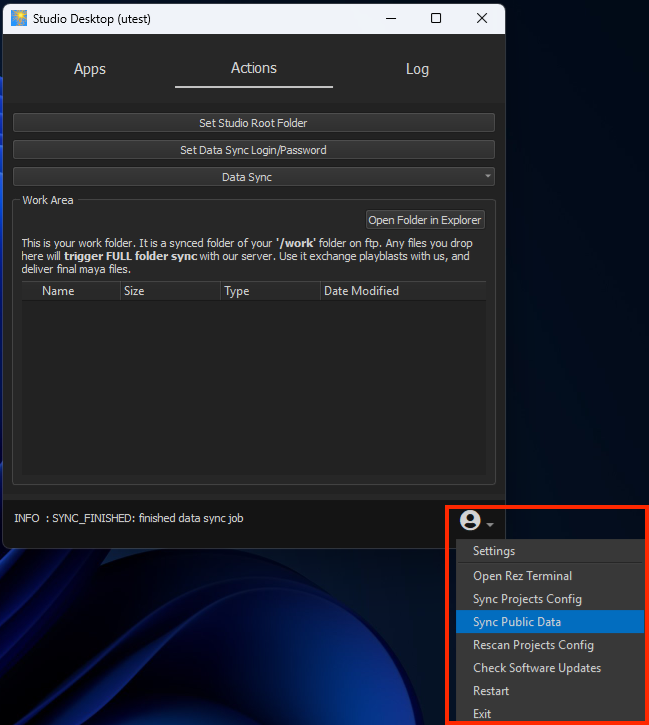The width and height of the screenshot is (649, 725).
Task: Switch to the Apps tab
Action: (x=89, y=69)
